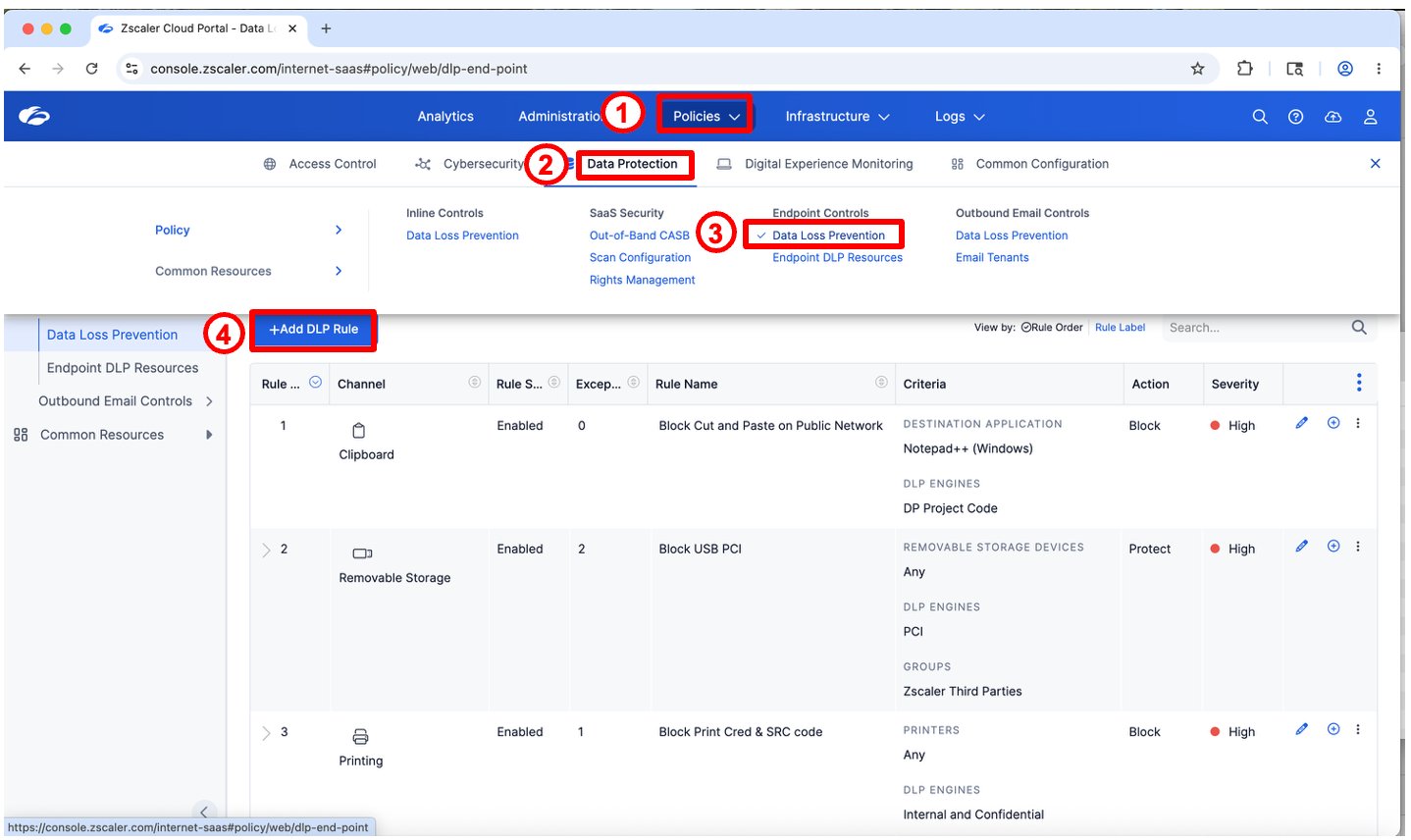Expand rule 3 row chevron
The height and width of the screenshot is (840, 1411).
pos(266,733)
